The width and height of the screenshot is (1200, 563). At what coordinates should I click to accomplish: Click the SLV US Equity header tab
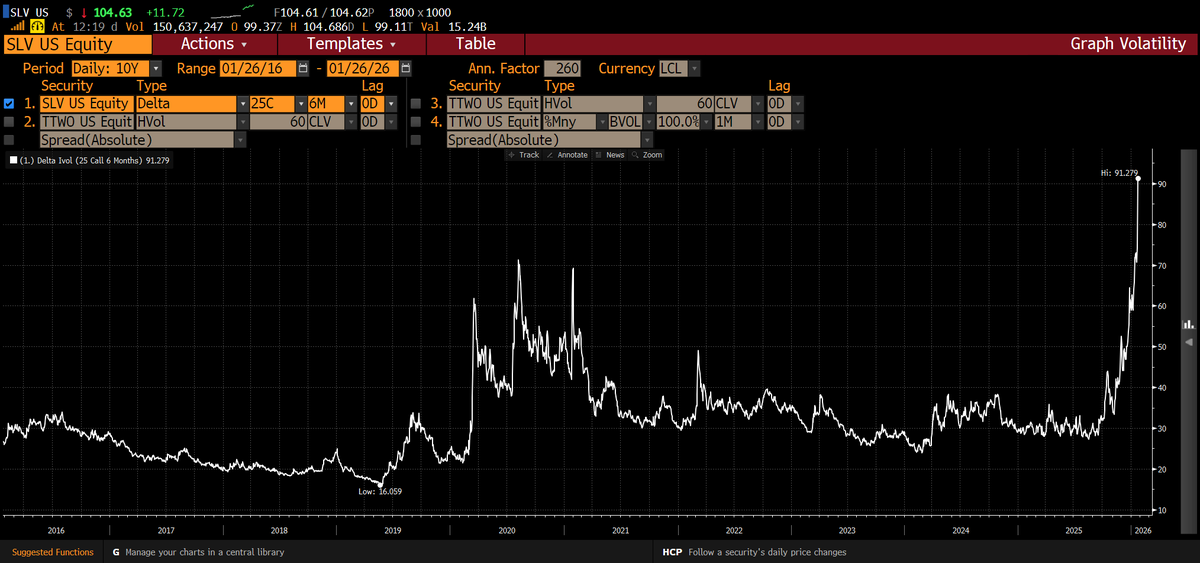(x=76, y=44)
